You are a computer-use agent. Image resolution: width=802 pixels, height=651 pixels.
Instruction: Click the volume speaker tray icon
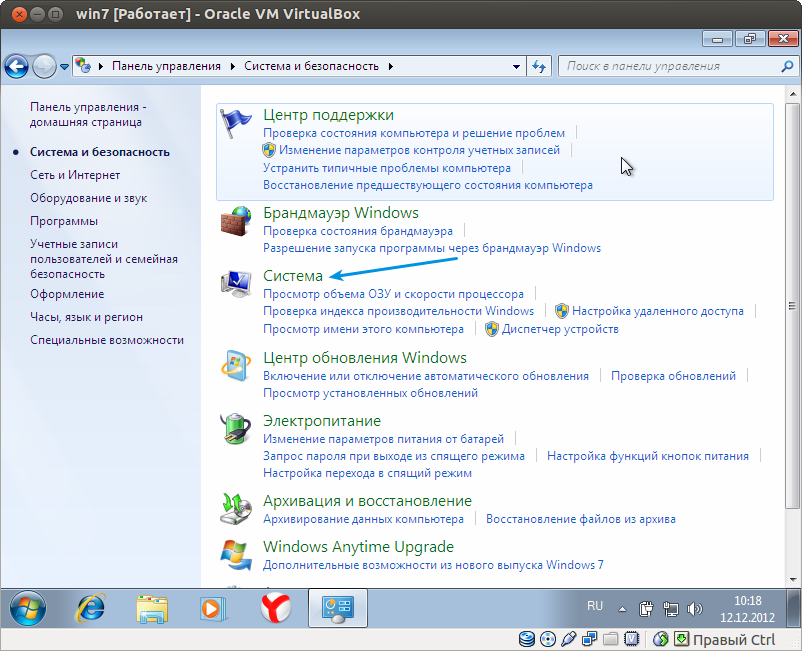pos(695,609)
